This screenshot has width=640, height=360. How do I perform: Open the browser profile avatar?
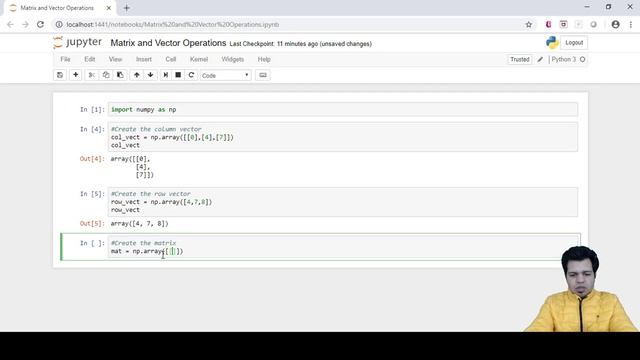point(616,24)
